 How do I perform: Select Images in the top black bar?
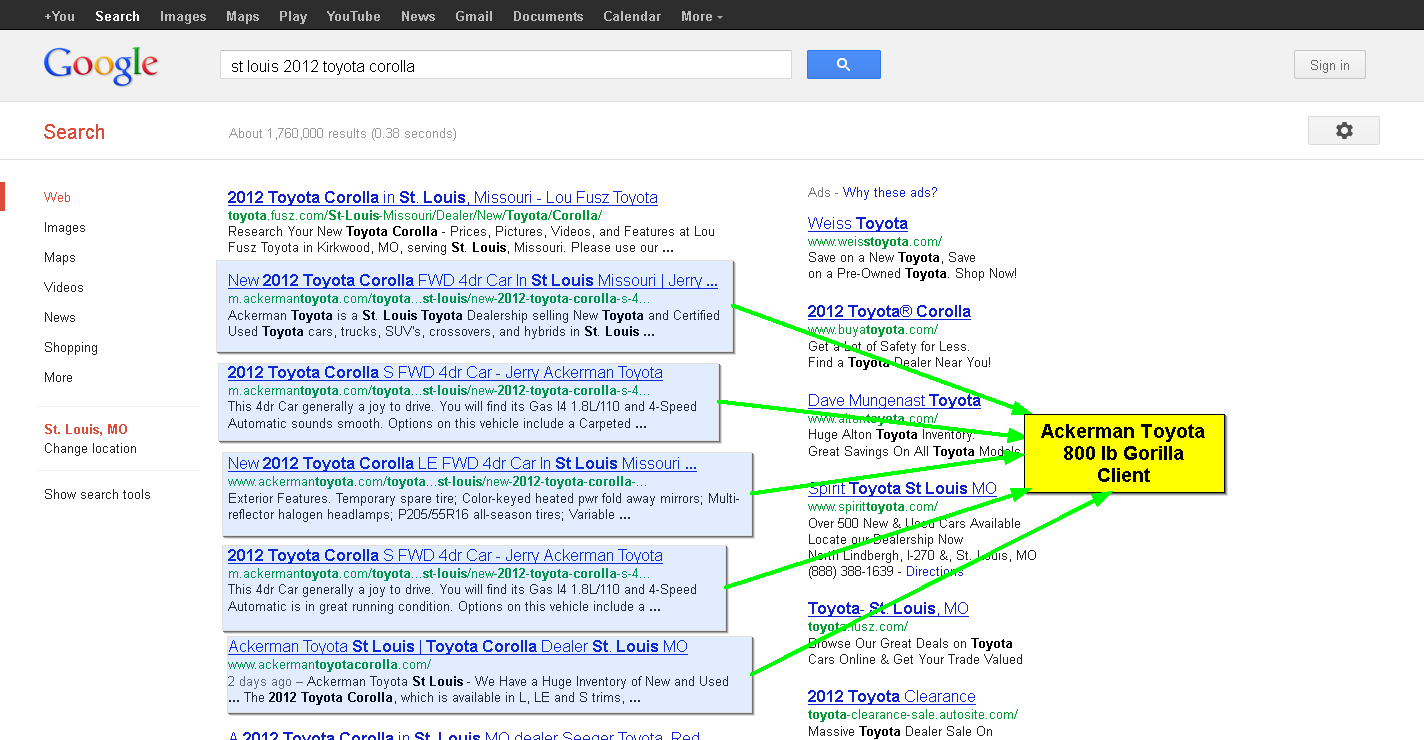click(183, 16)
